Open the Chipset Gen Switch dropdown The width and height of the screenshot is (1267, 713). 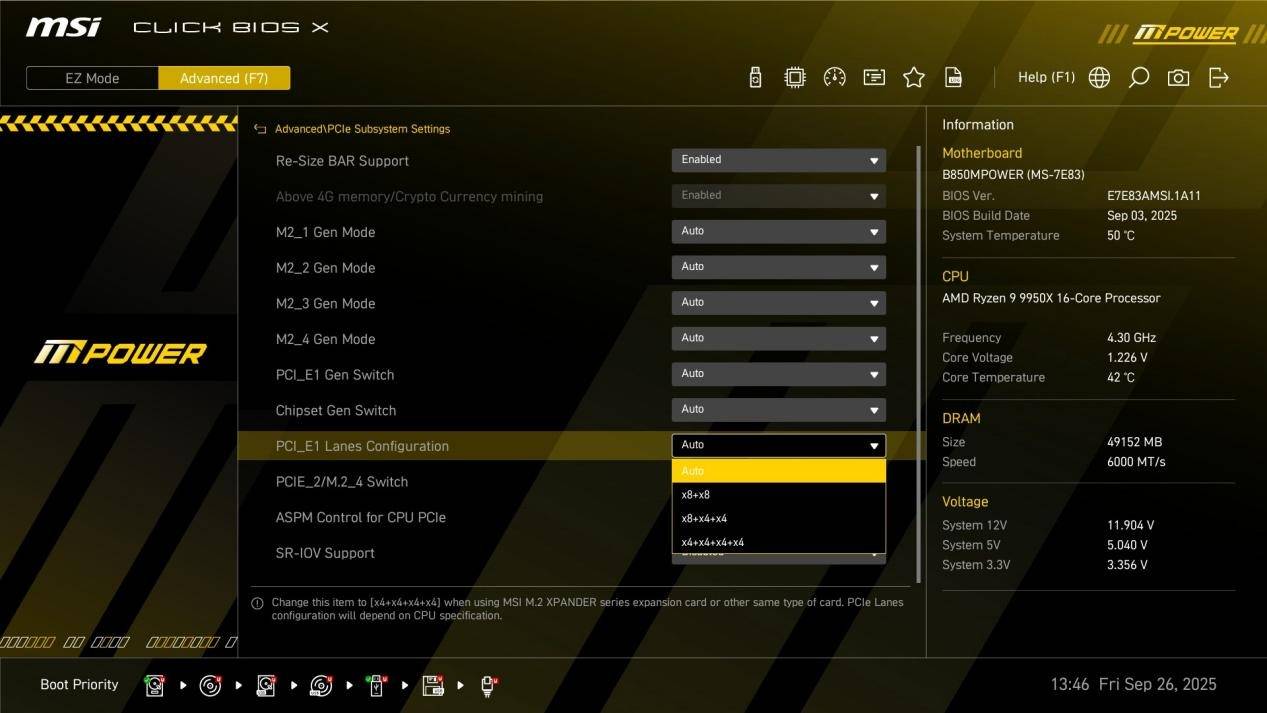click(778, 410)
